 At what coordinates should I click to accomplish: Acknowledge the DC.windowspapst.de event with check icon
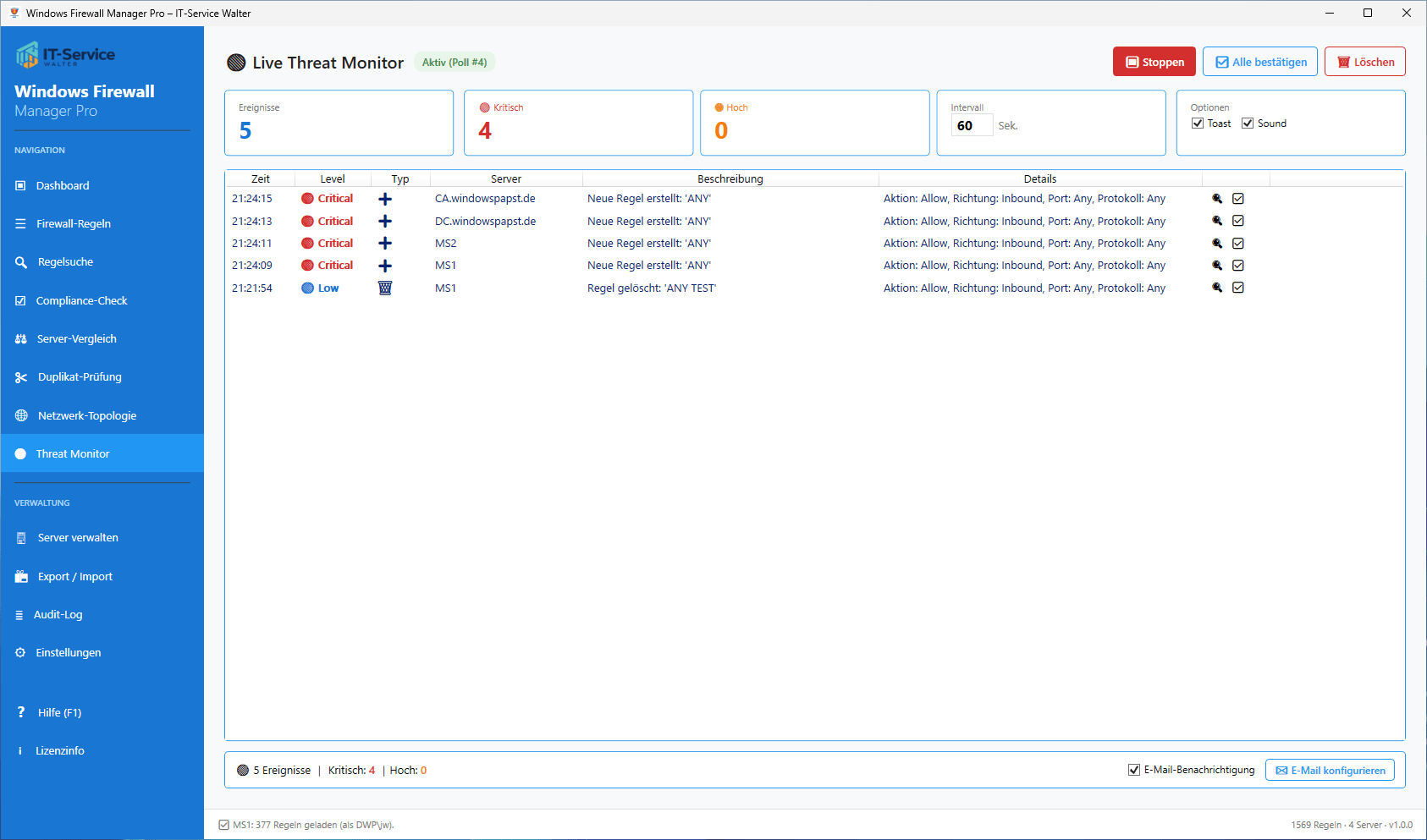(1238, 221)
